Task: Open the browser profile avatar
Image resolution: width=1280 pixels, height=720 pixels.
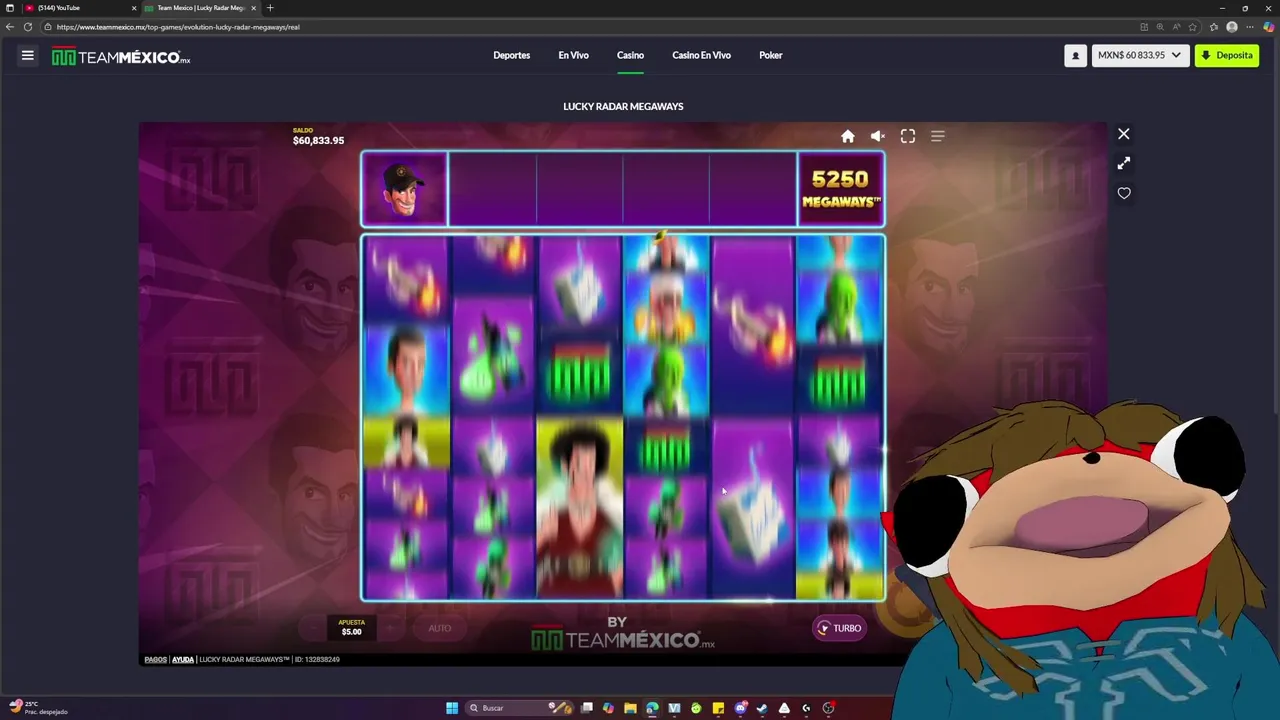Action: (x=1232, y=27)
